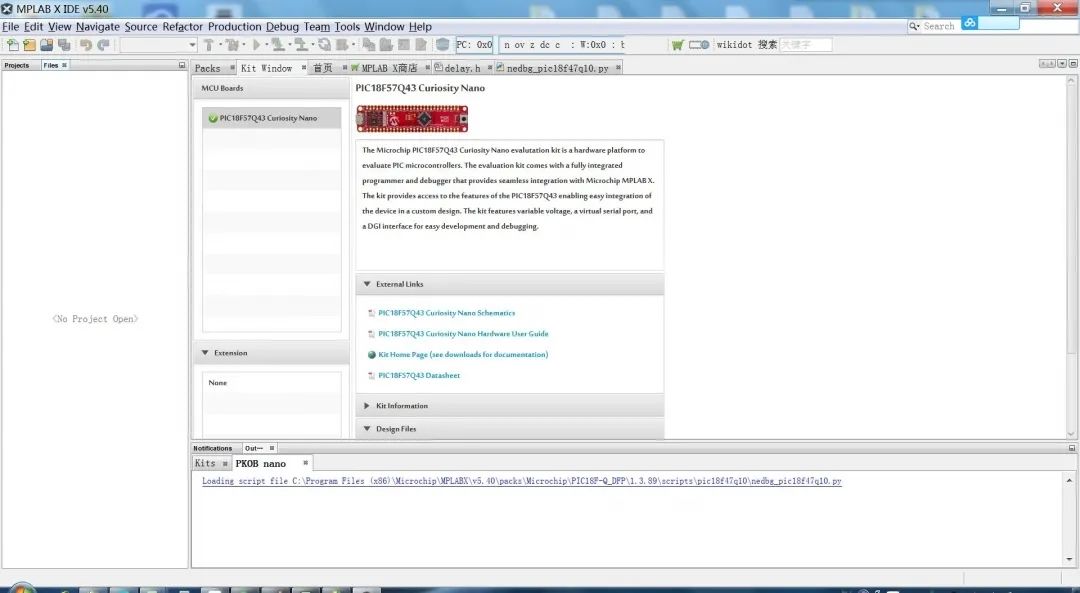The width and height of the screenshot is (1080, 593).
Task: Click the Build Project hammer icon
Action: pyautogui.click(x=208, y=45)
